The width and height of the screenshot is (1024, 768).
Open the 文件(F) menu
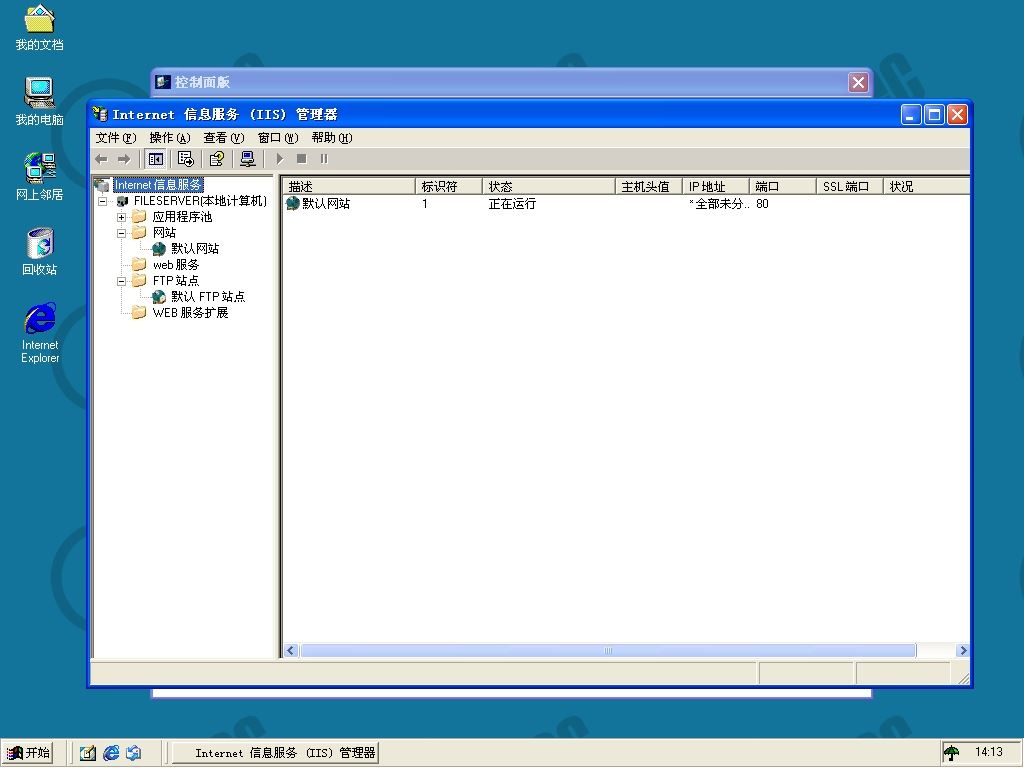pyautogui.click(x=116, y=138)
